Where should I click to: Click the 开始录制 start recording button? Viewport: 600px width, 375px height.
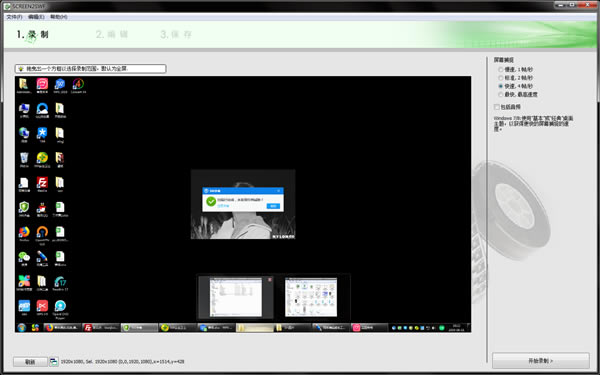pos(540,360)
